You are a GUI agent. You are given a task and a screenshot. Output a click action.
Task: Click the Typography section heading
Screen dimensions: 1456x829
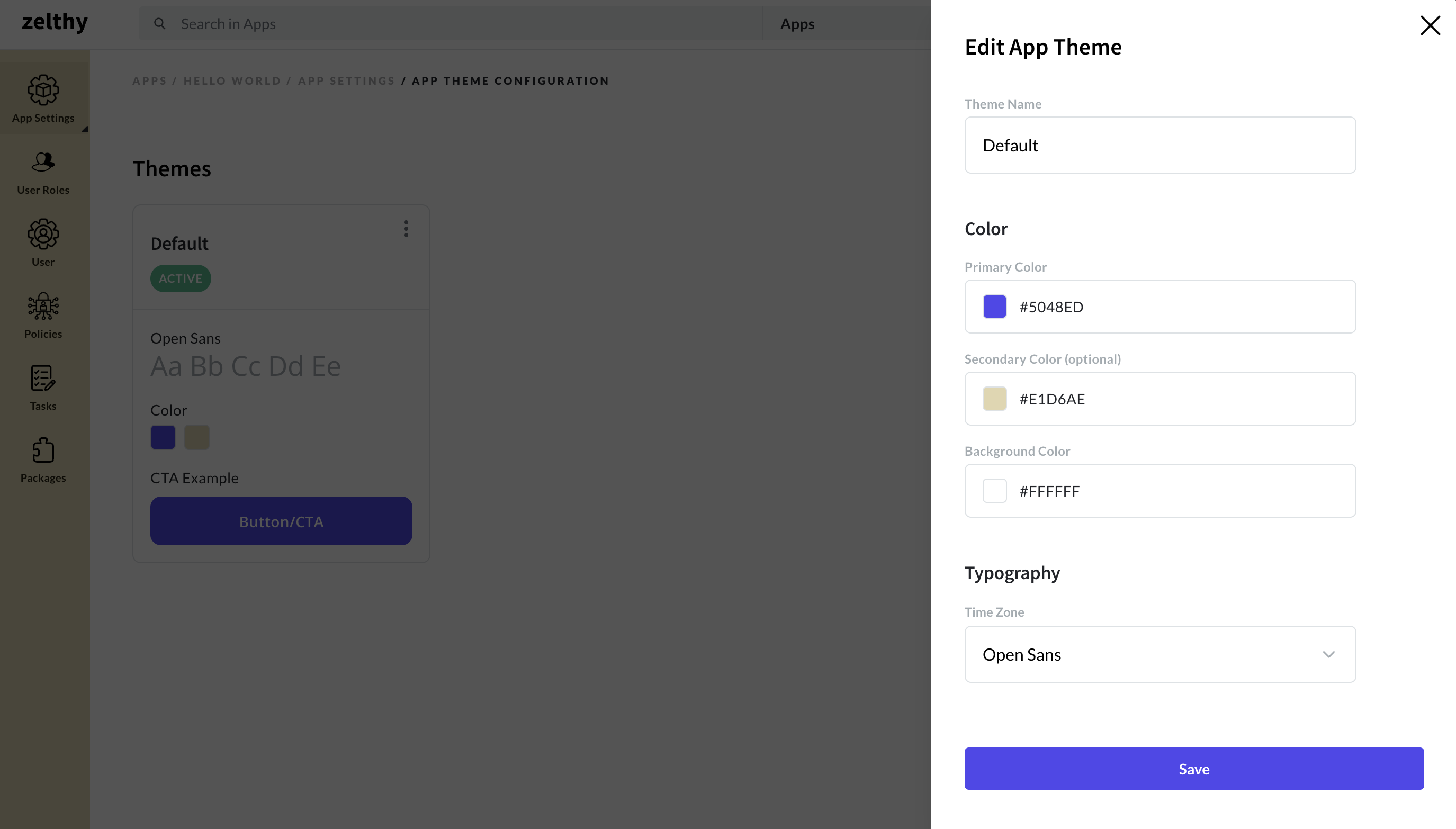1012,572
